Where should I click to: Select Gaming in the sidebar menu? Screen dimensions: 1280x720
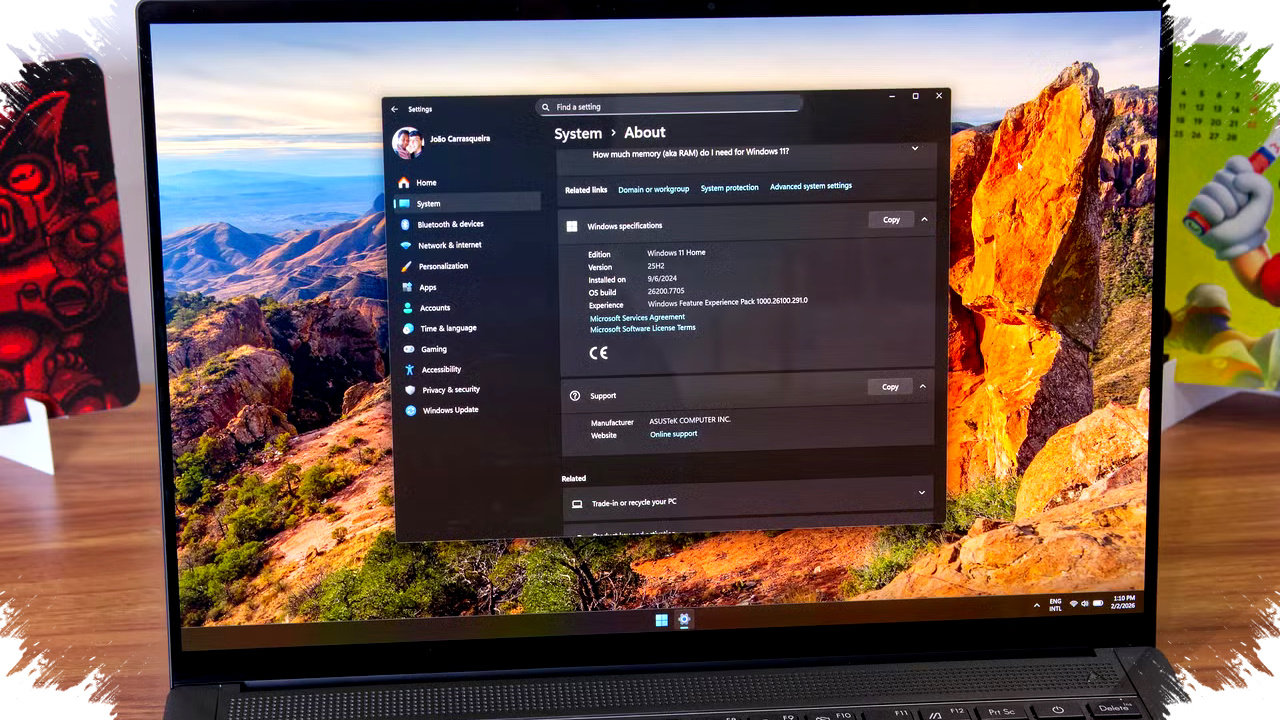[434, 349]
